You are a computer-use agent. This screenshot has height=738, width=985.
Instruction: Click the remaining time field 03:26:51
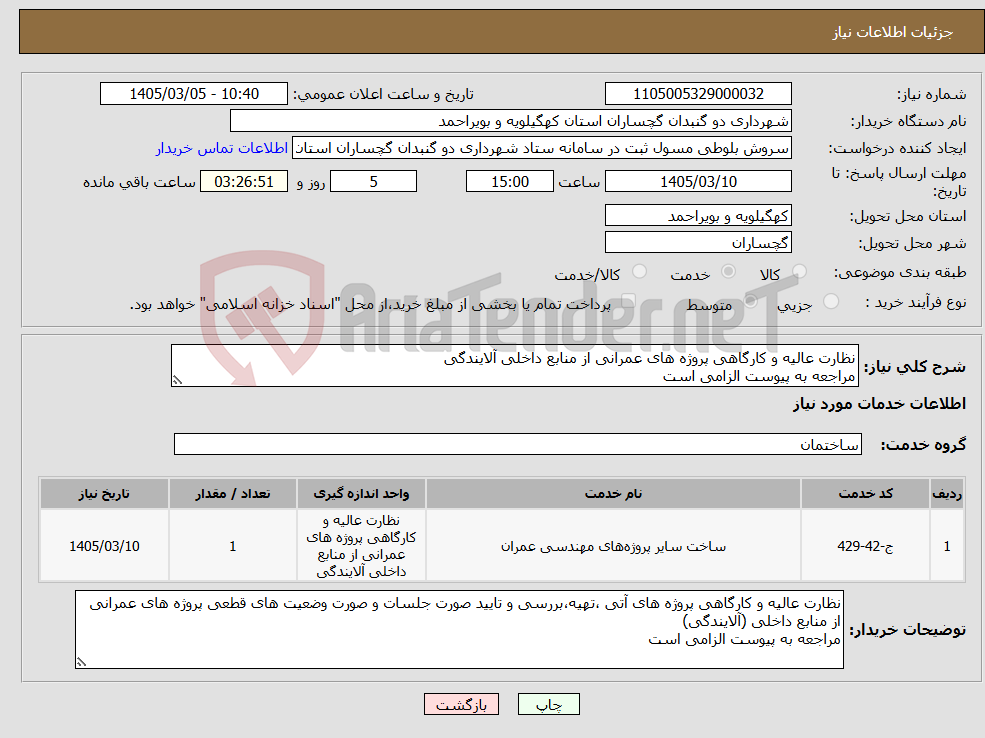coord(244,182)
